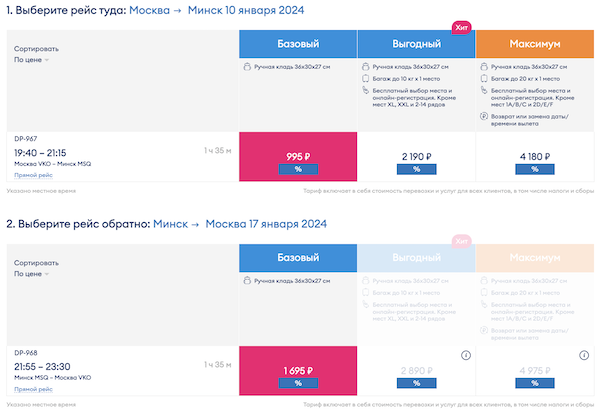Select the outbound Выгодный fare header

[x=416, y=44]
